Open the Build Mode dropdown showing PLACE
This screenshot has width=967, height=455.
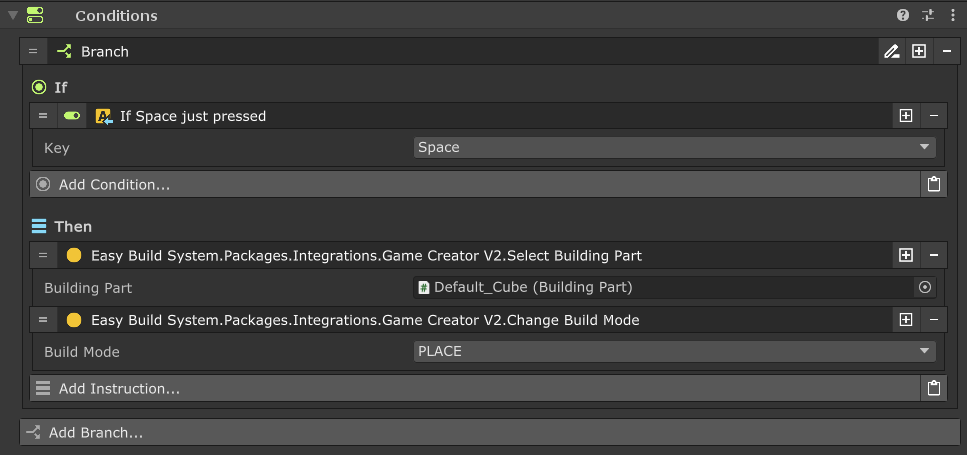[675, 352]
